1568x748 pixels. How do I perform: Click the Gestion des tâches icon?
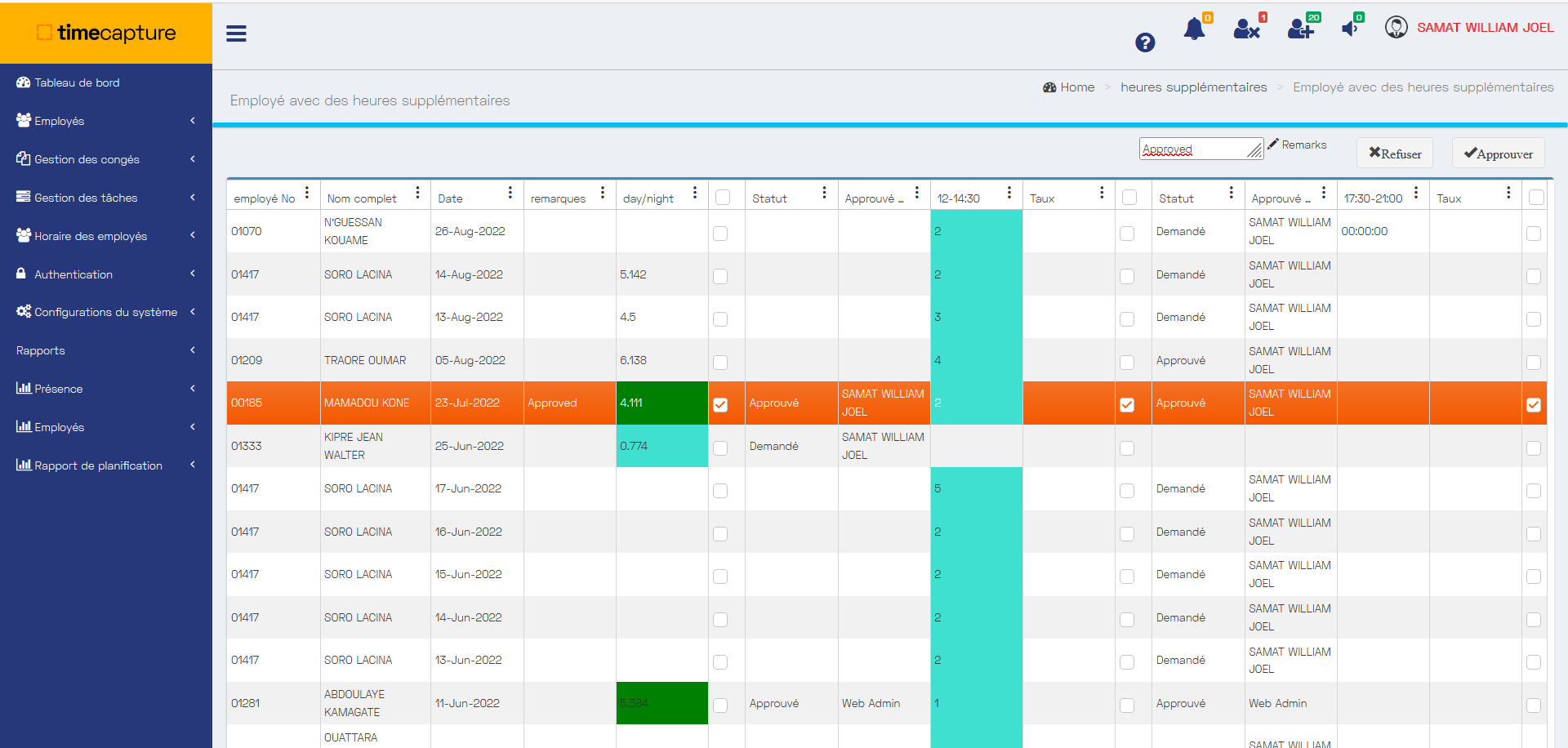[x=24, y=197]
